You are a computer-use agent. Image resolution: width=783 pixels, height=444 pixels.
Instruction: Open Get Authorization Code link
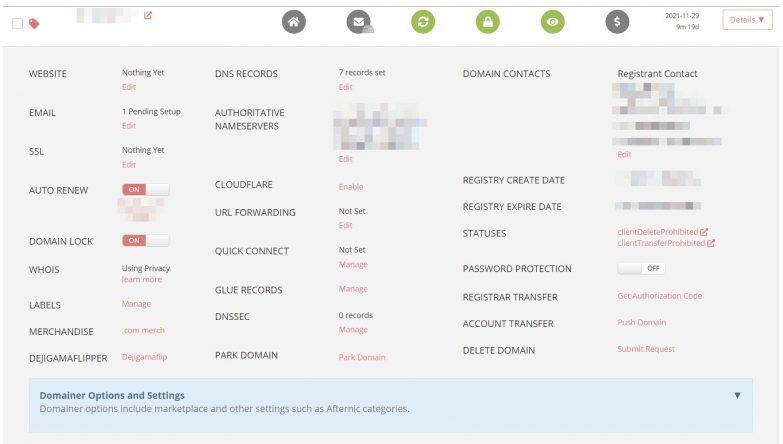659,296
